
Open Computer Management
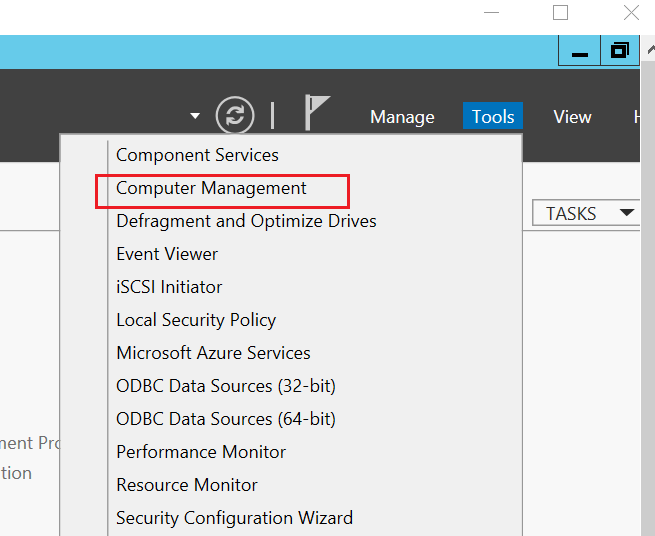point(211,188)
